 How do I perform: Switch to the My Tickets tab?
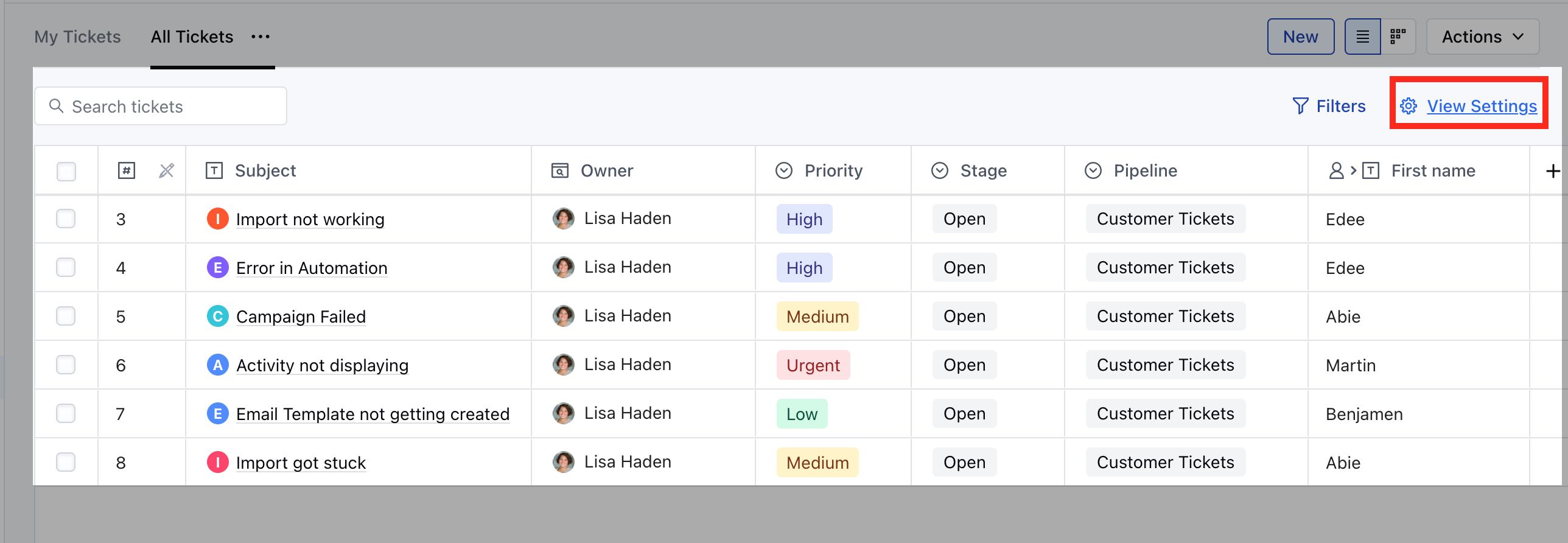coord(77,37)
